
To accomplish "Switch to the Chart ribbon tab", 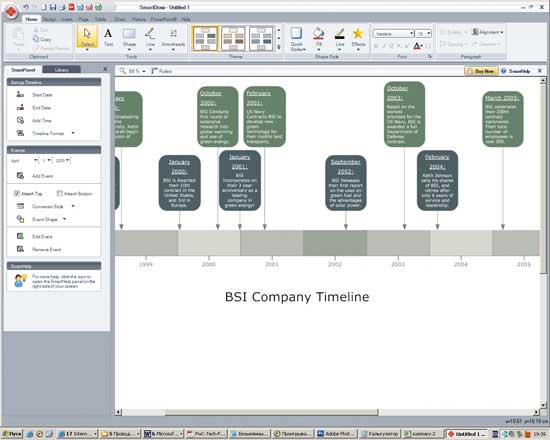I will 120,19.
